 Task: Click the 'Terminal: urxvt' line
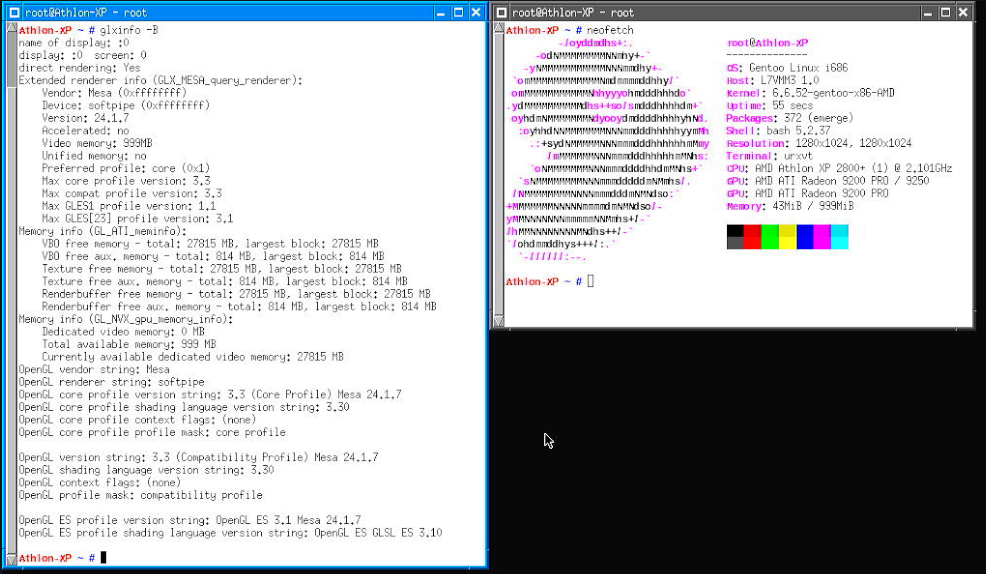(770, 156)
